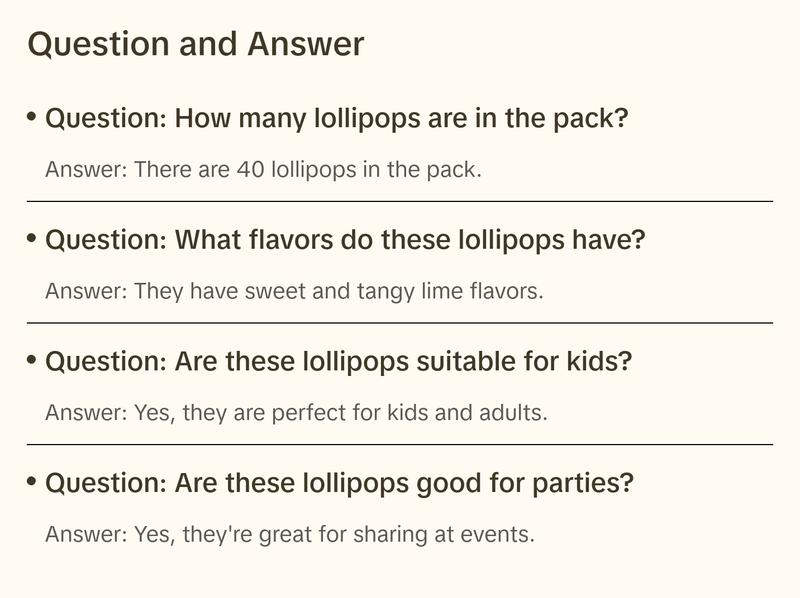
Task: Select the answer about sharing at events
Action: click(x=290, y=534)
